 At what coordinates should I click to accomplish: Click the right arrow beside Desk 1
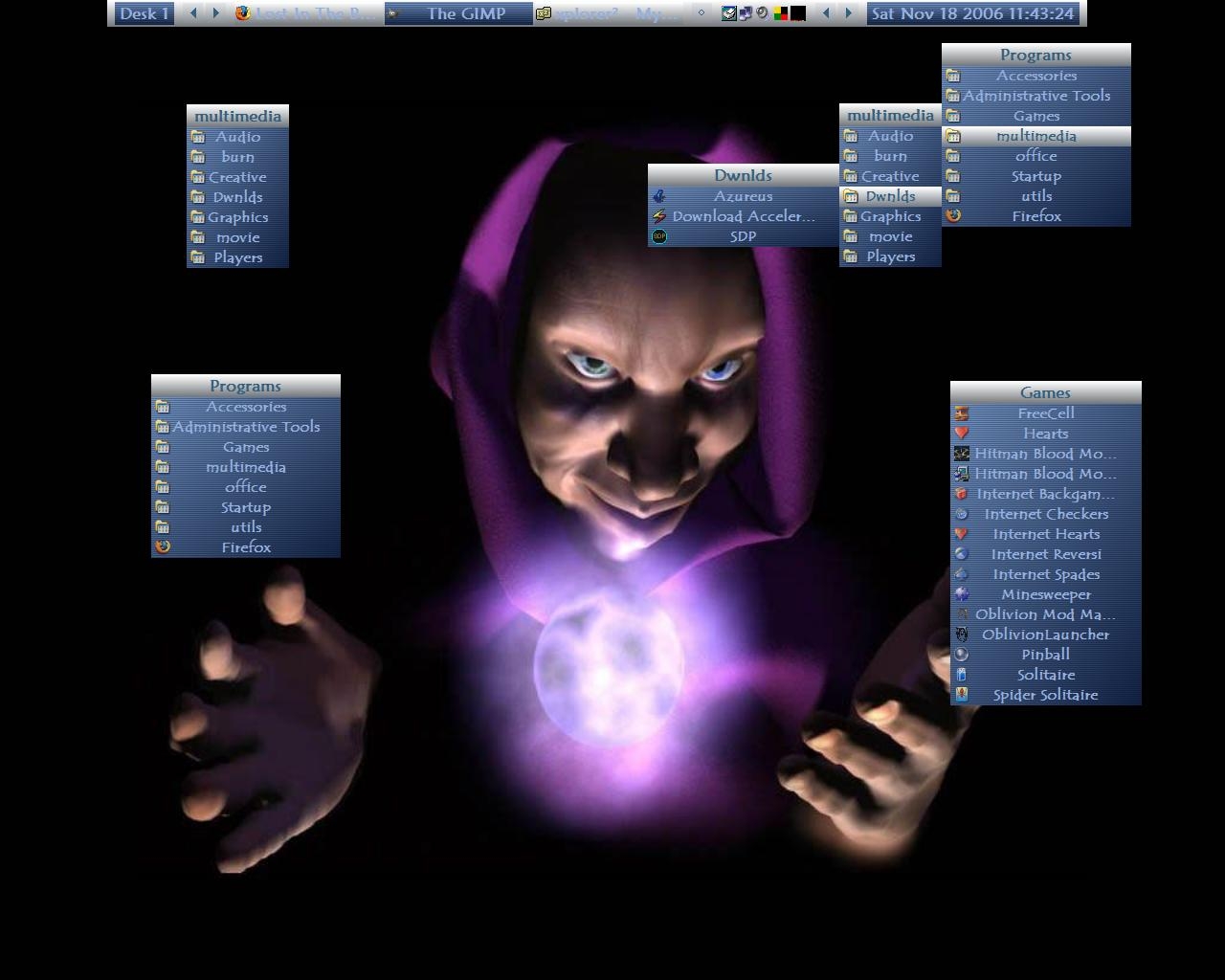click(216, 13)
